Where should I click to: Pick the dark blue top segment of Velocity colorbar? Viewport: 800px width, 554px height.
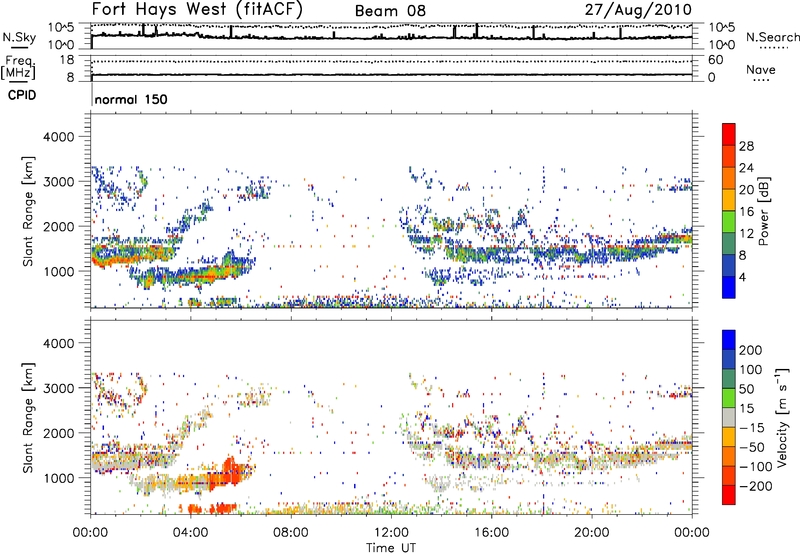point(729,340)
